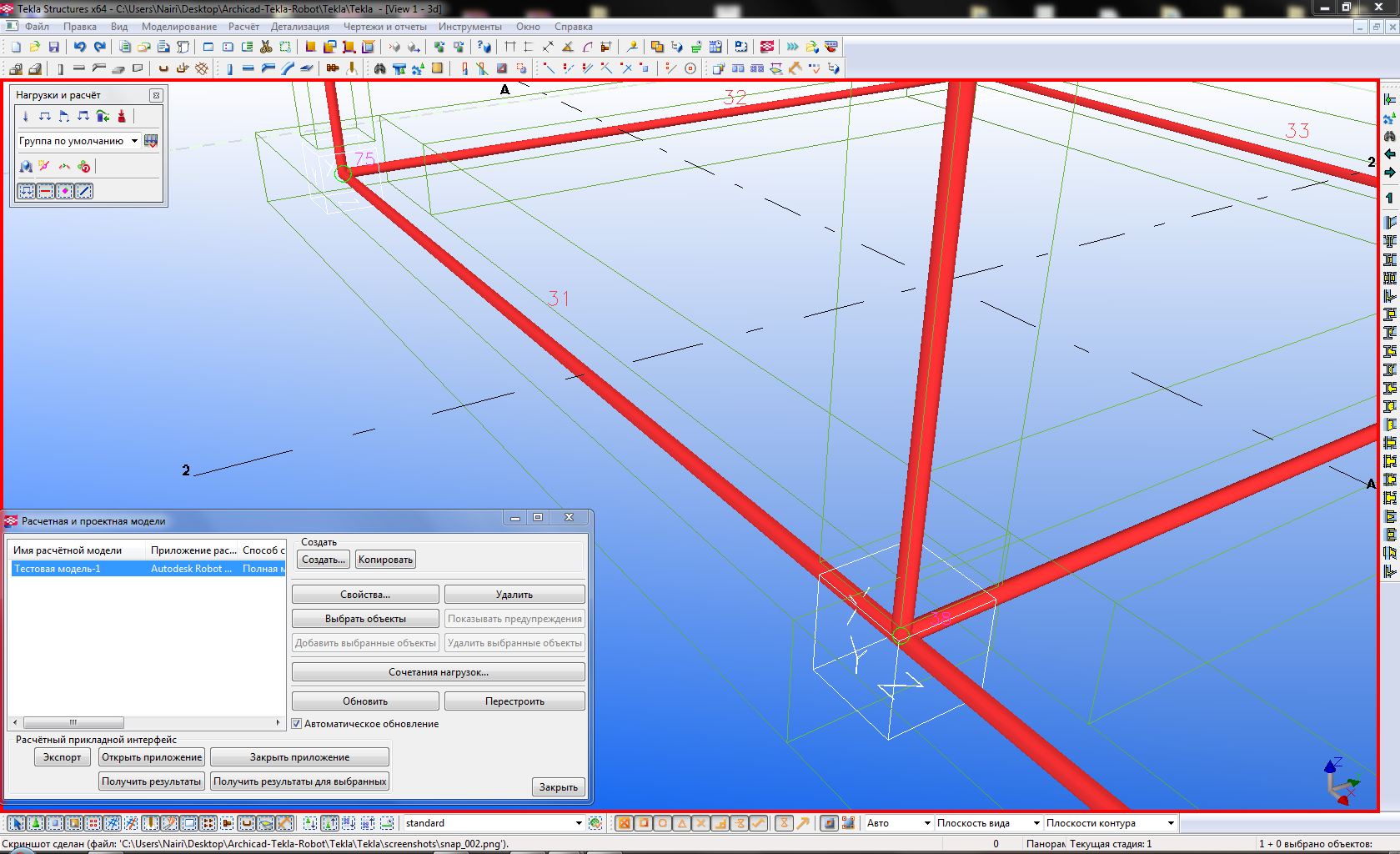Click the Экспорт button
Image resolution: width=1400 pixels, height=854 pixels.
click(63, 757)
